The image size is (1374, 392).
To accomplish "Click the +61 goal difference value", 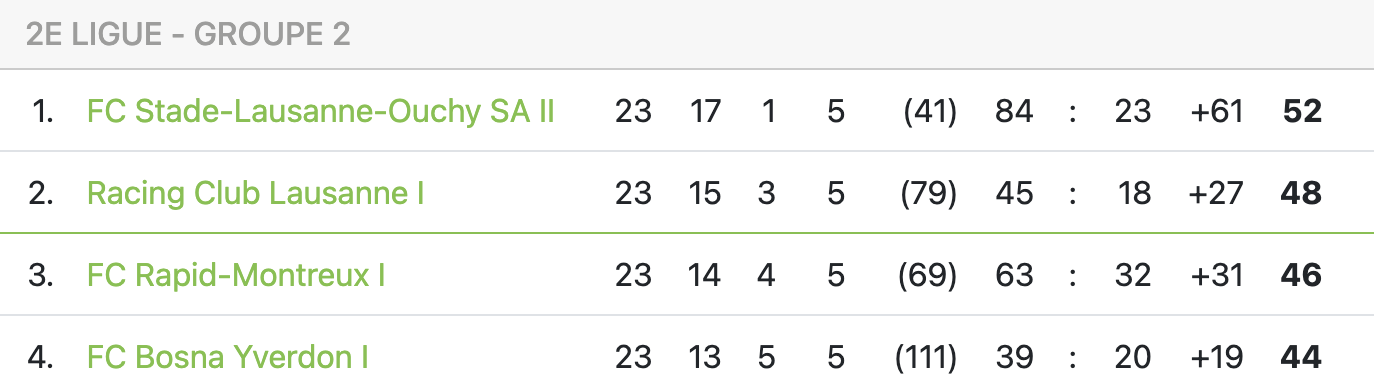I will coord(1216,111).
